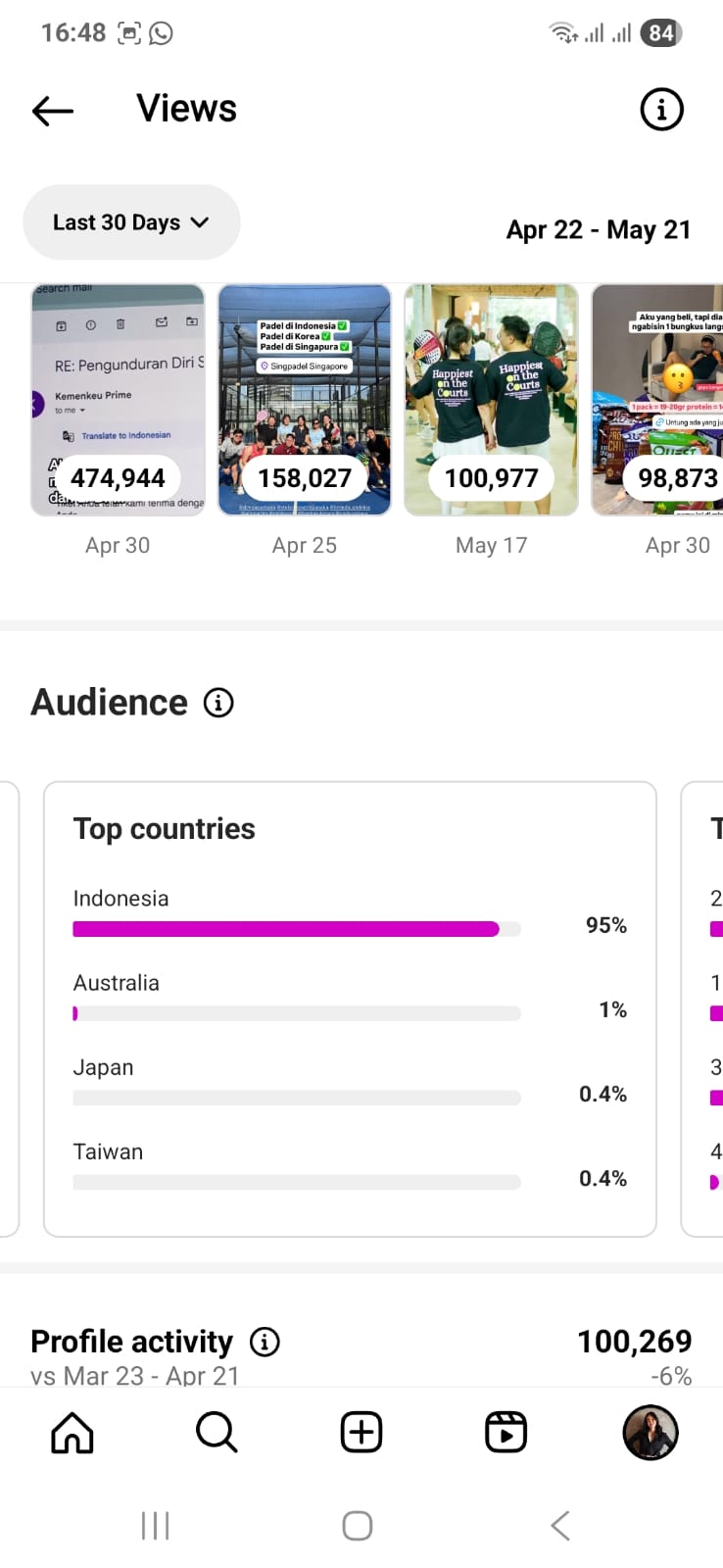Expand the Last 30 Days dropdown
The width and height of the screenshot is (723, 1568).
(131, 222)
